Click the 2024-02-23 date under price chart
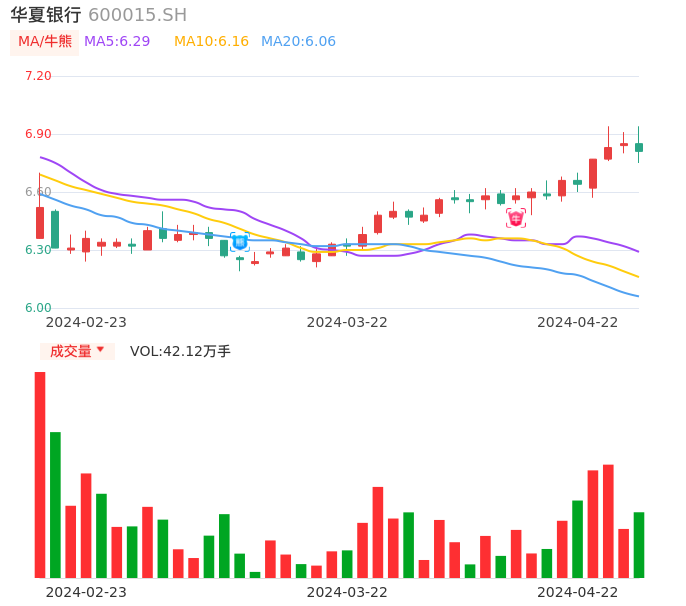The width and height of the screenshot is (686, 606). (x=86, y=322)
